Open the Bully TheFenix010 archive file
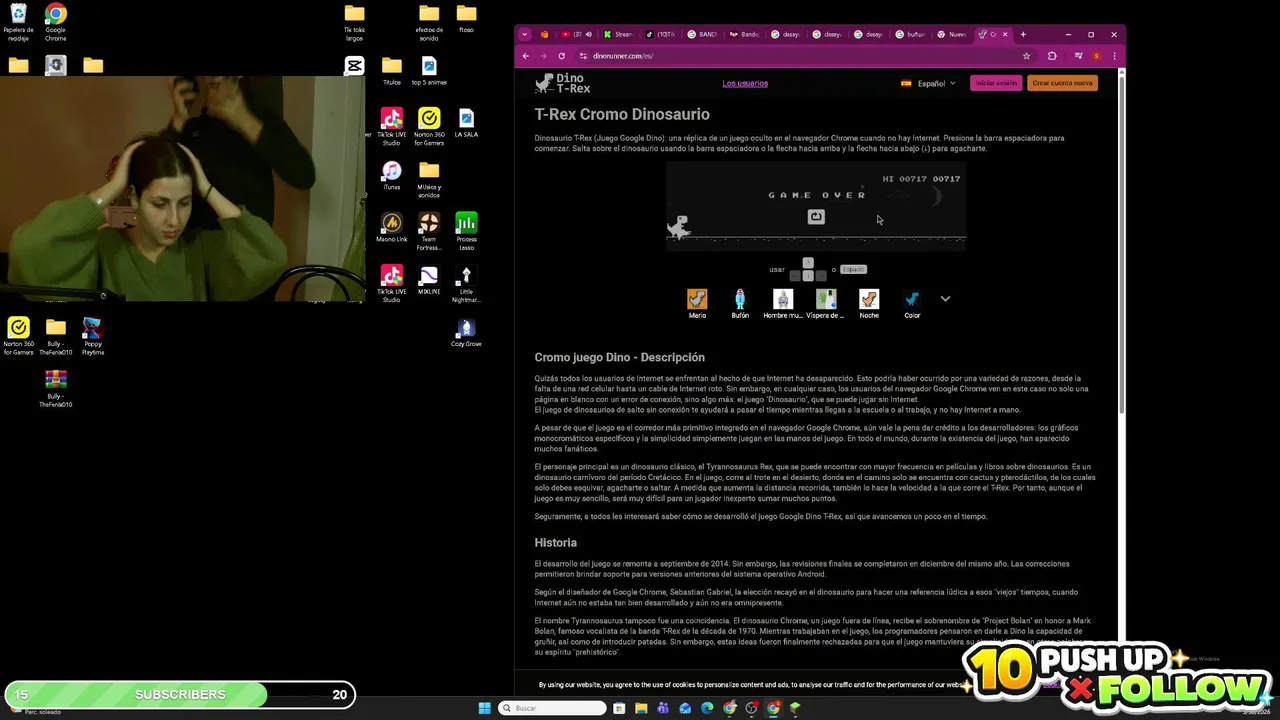Image resolution: width=1280 pixels, height=720 pixels. pos(56,388)
